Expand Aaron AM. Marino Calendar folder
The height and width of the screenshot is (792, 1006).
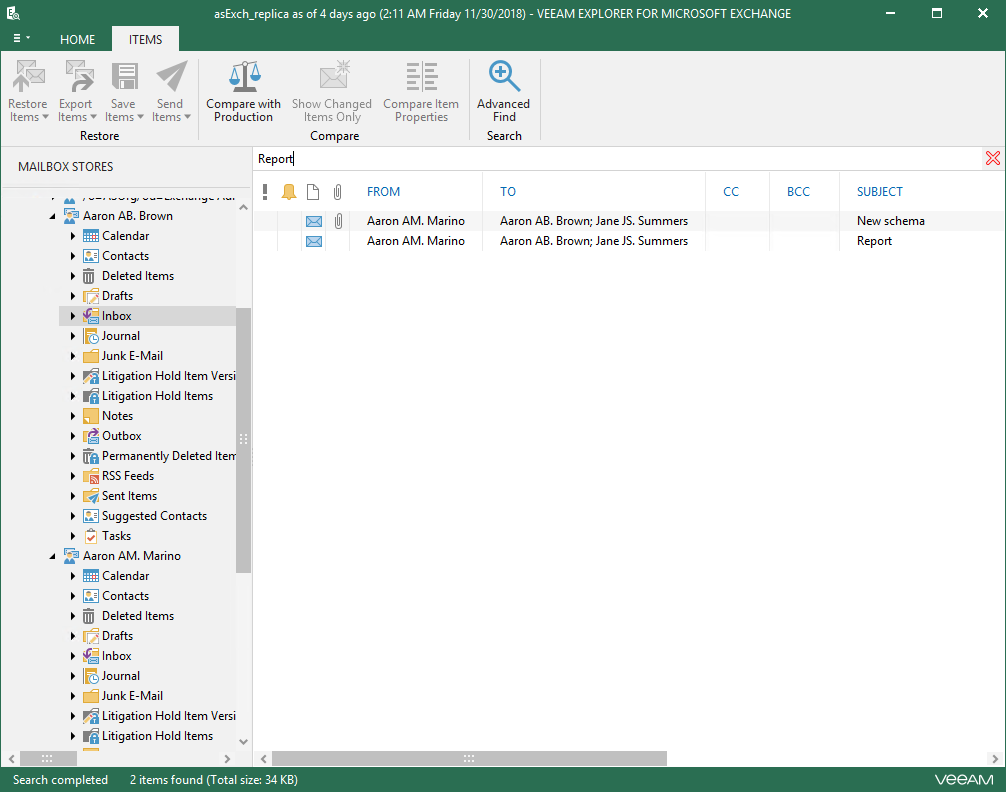[72, 576]
